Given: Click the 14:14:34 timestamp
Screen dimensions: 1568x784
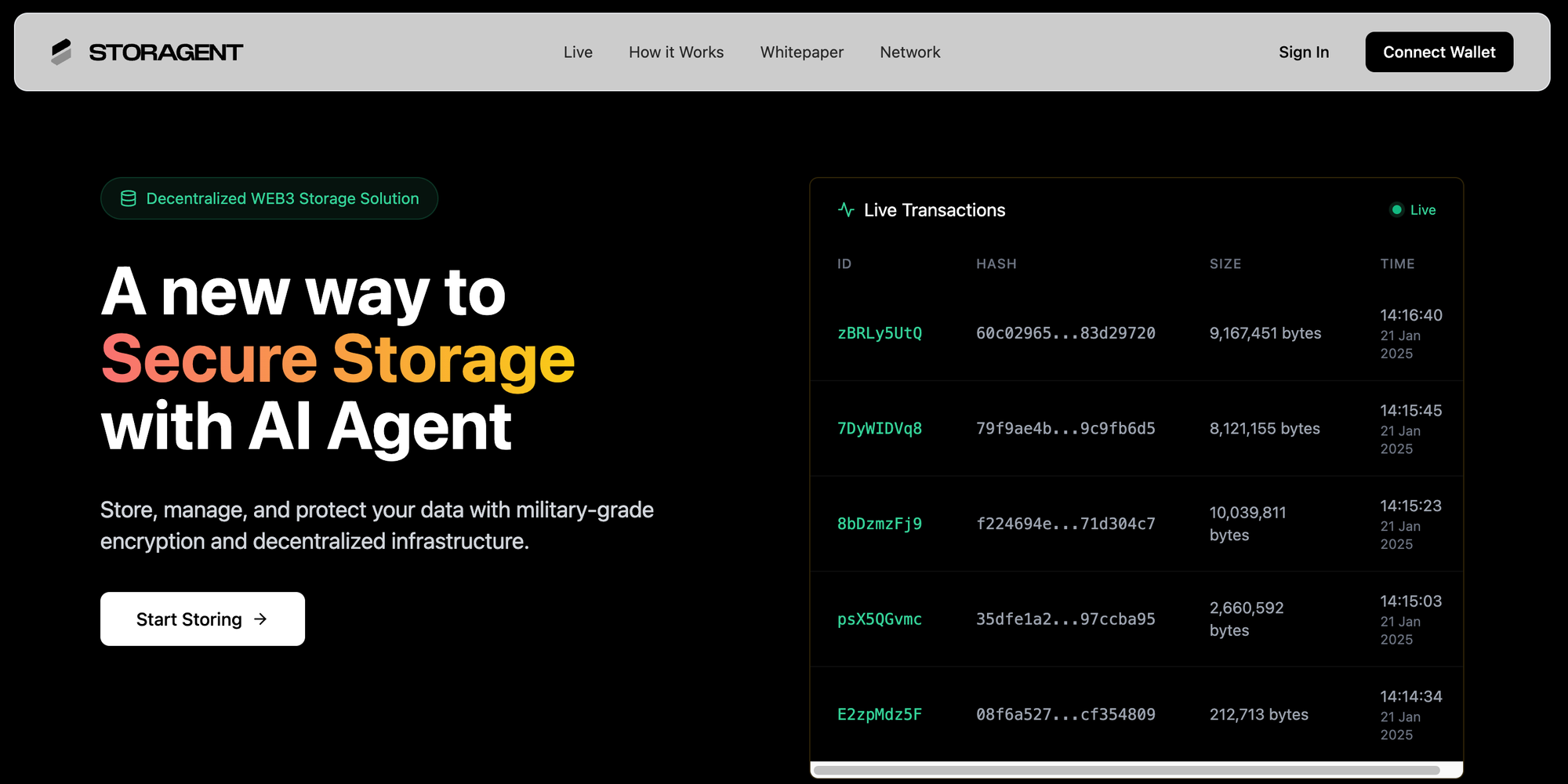Looking at the screenshot, I should pyautogui.click(x=1411, y=696).
